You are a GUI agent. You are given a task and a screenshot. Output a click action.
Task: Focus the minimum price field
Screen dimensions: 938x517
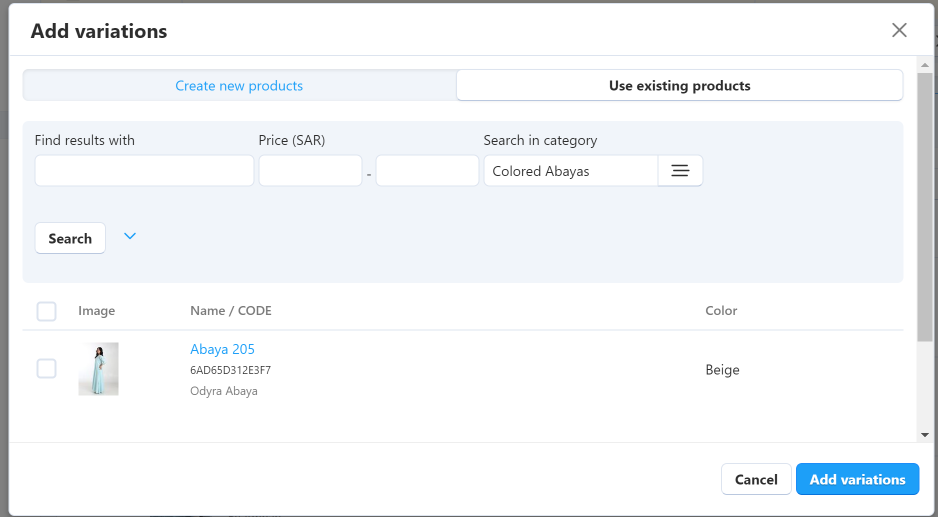click(310, 171)
